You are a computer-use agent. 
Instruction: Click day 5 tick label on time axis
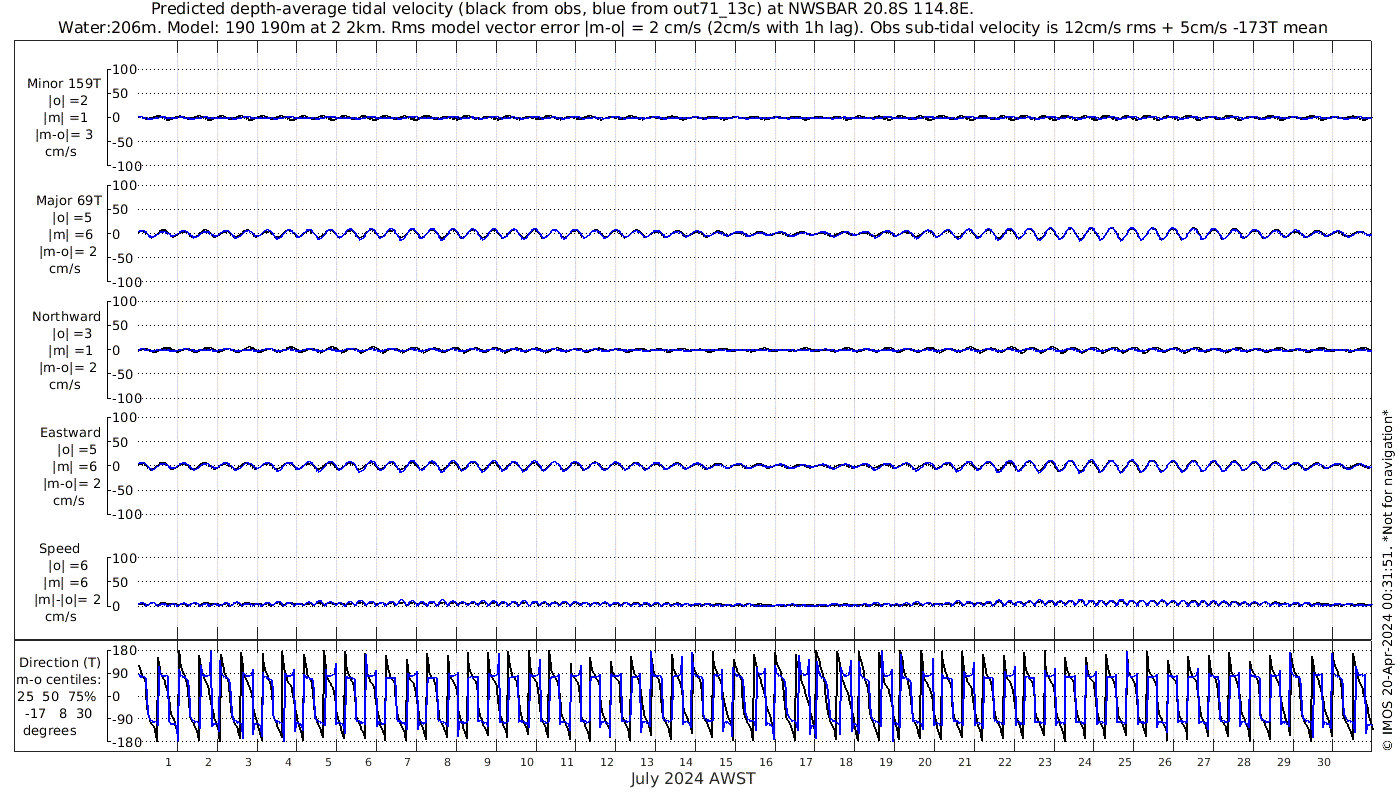click(328, 762)
